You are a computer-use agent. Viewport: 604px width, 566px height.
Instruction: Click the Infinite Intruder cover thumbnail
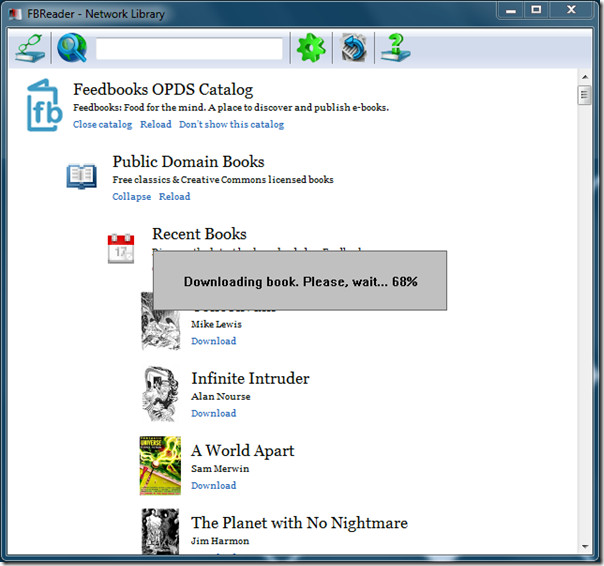pyautogui.click(x=160, y=394)
